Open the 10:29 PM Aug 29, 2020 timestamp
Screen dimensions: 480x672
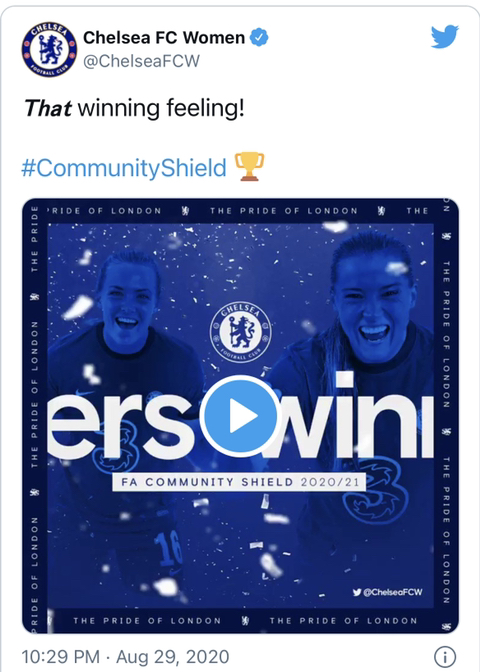tap(125, 657)
